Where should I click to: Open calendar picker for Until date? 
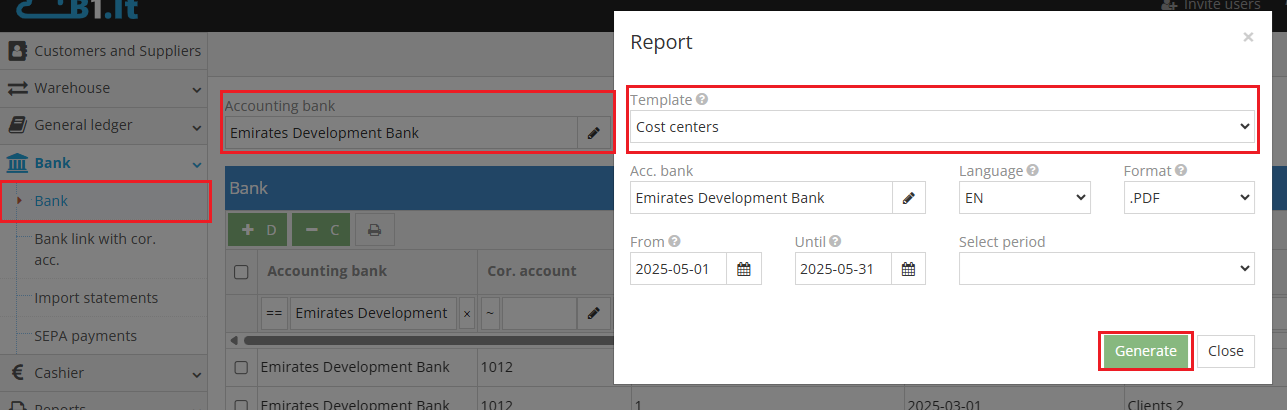(x=908, y=269)
